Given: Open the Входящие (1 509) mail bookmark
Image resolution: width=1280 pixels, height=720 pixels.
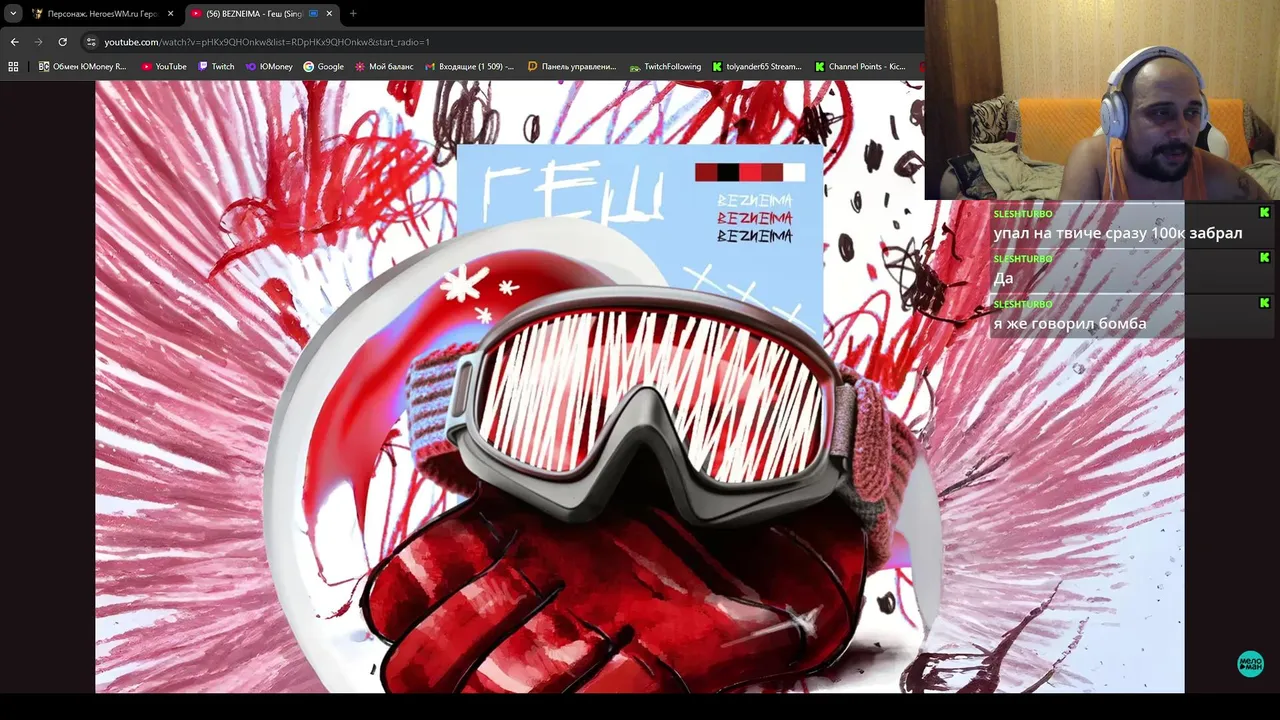Looking at the screenshot, I should tap(469, 67).
